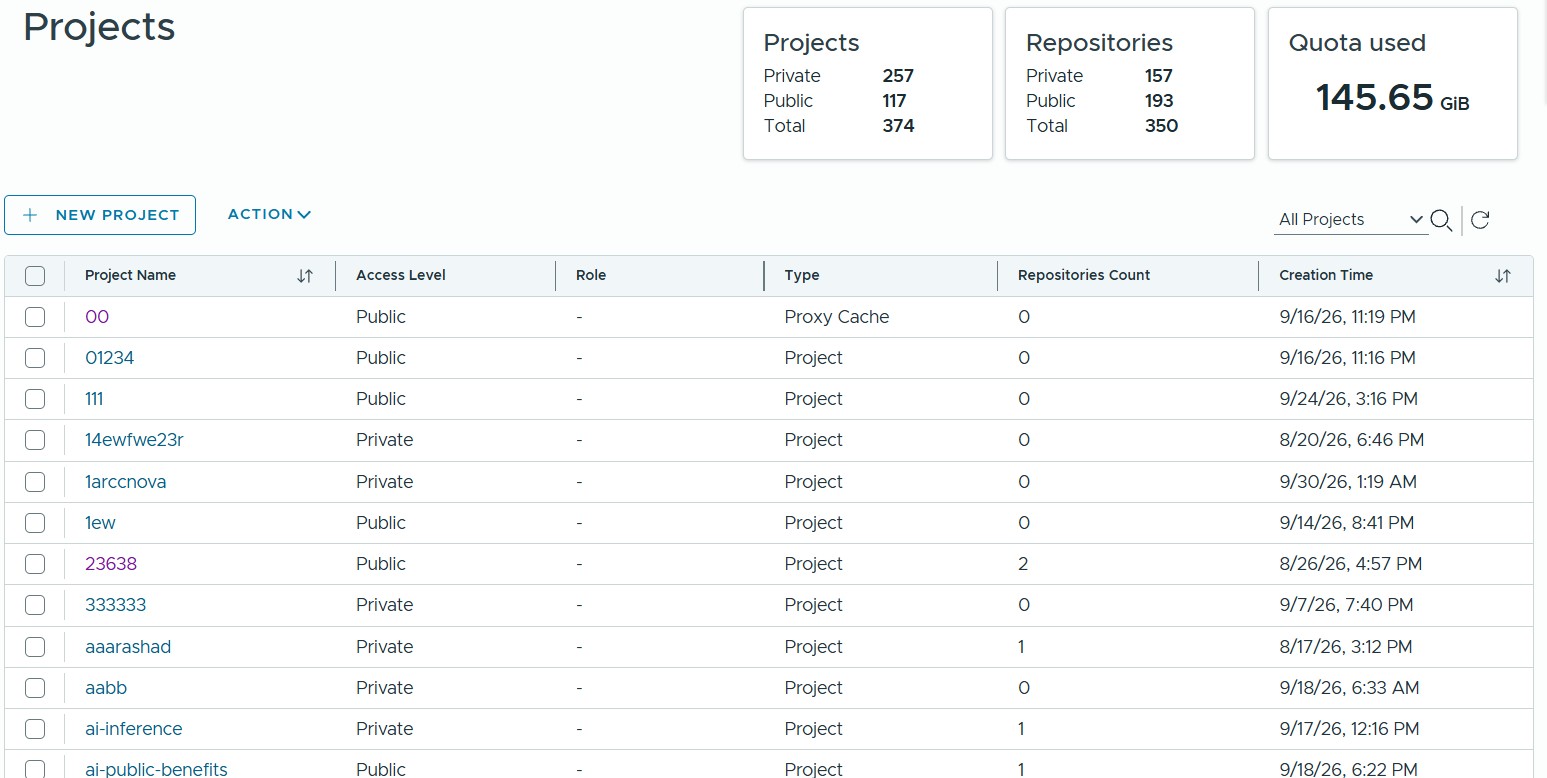Refresh the projects list
The height and width of the screenshot is (778, 1547).
1481,220
